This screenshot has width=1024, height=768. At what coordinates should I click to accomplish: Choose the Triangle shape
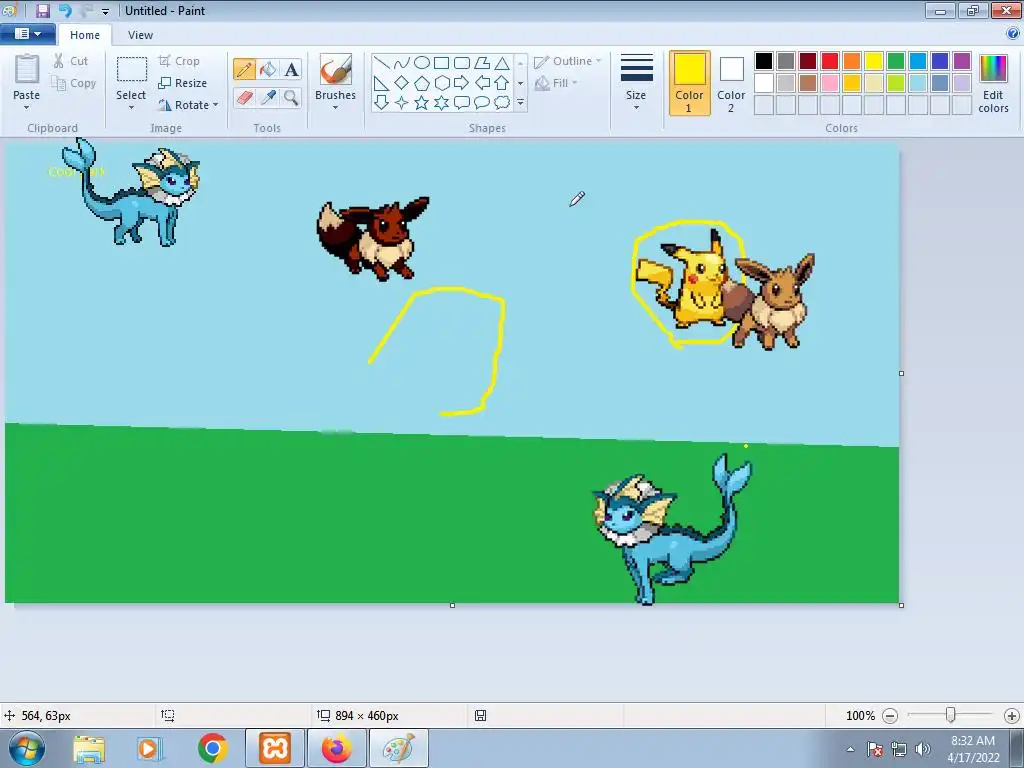(x=502, y=63)
